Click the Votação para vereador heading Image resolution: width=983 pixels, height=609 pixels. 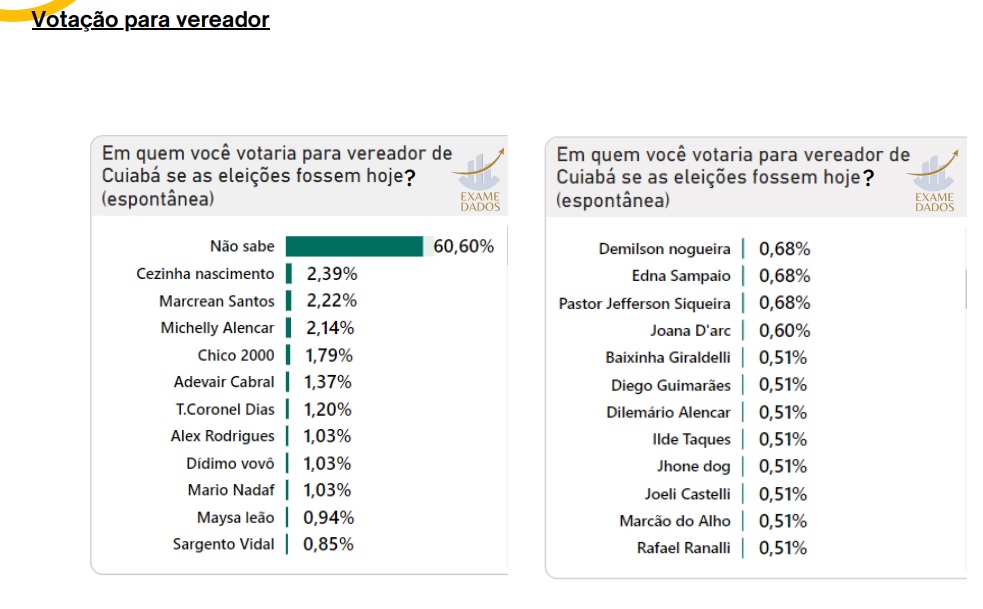[x=150, y=19]
